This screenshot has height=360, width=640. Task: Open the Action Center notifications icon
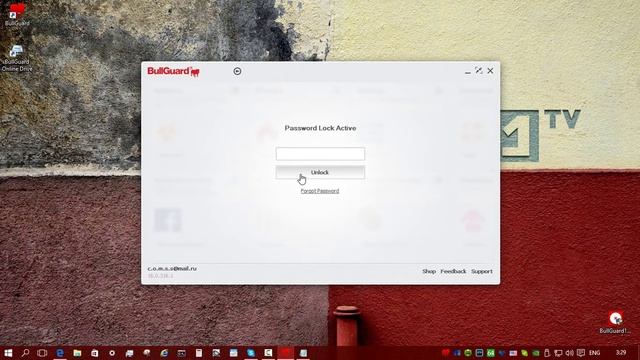[x=581, y=353]
